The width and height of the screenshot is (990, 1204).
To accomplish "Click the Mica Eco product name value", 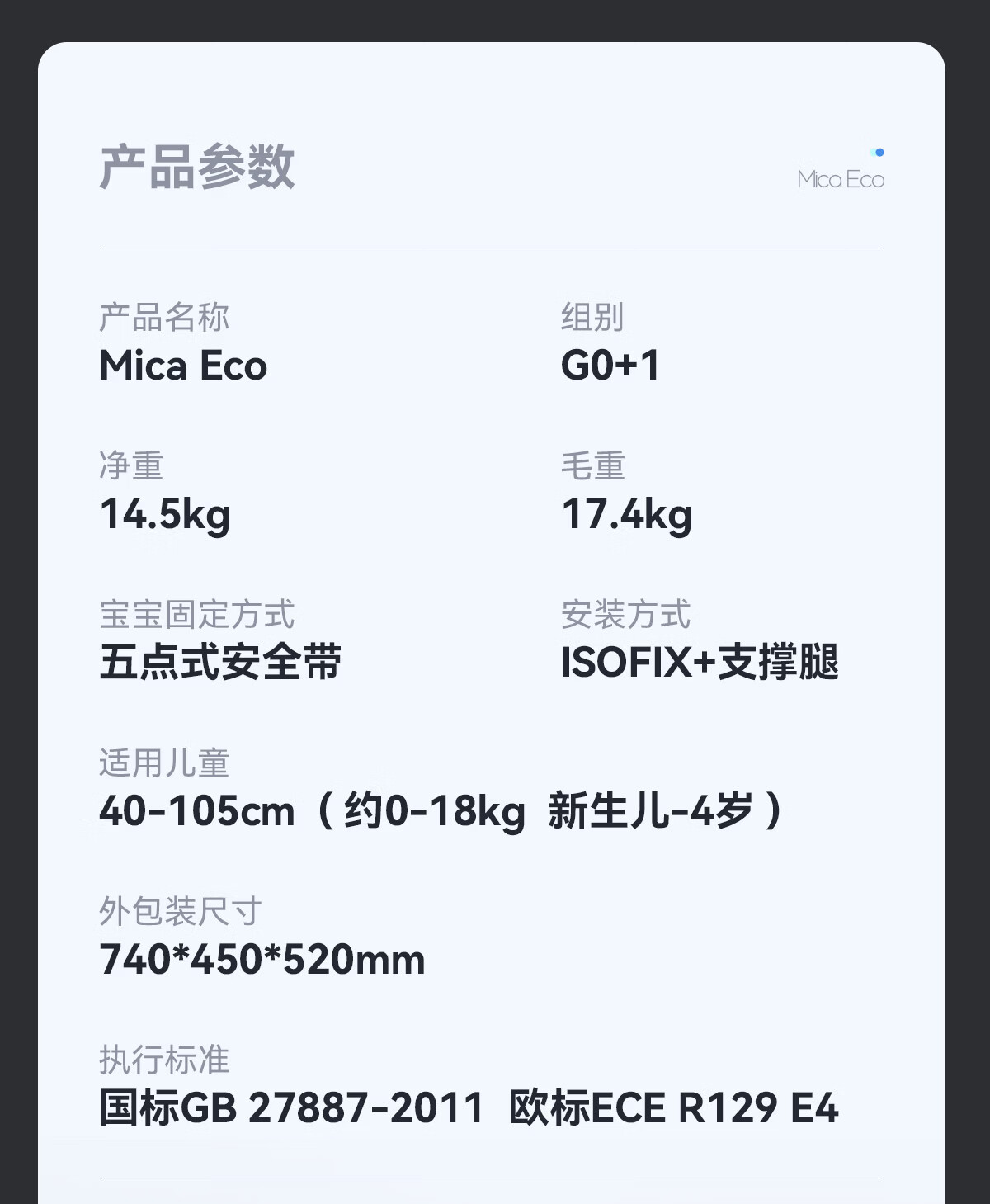I will [183, 366].
